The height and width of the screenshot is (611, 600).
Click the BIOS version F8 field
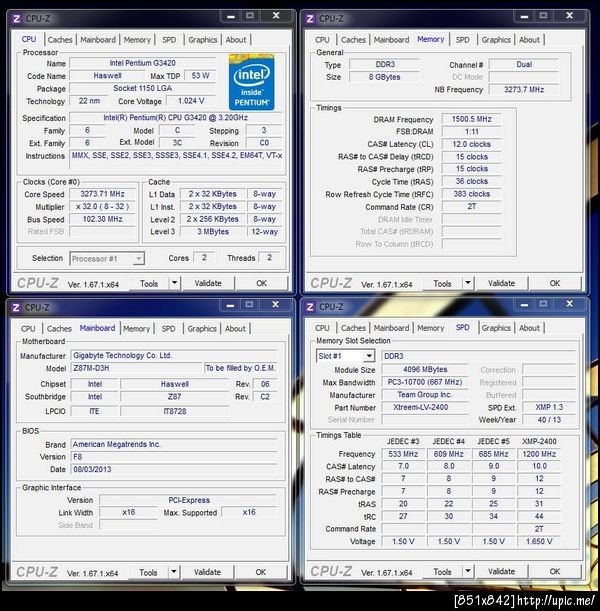pyautogui.click(x=174, y=457)
